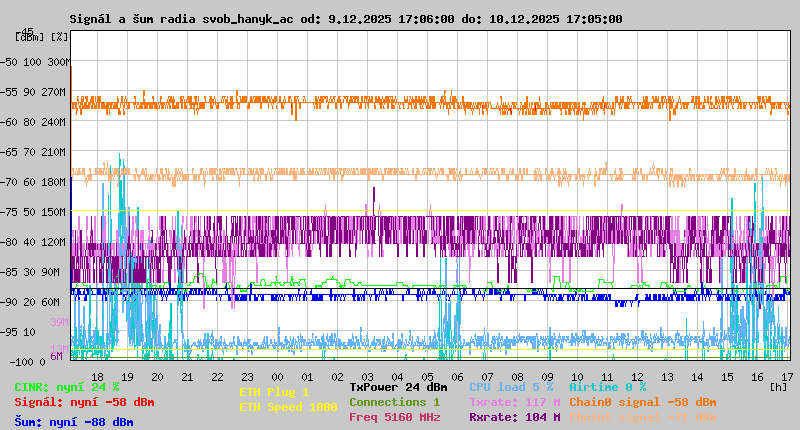Click the "-70" dBm scale label
Image resolution: width=800 pixels, height=430 pixels.
pyautogui.click(x=8, y=182)
